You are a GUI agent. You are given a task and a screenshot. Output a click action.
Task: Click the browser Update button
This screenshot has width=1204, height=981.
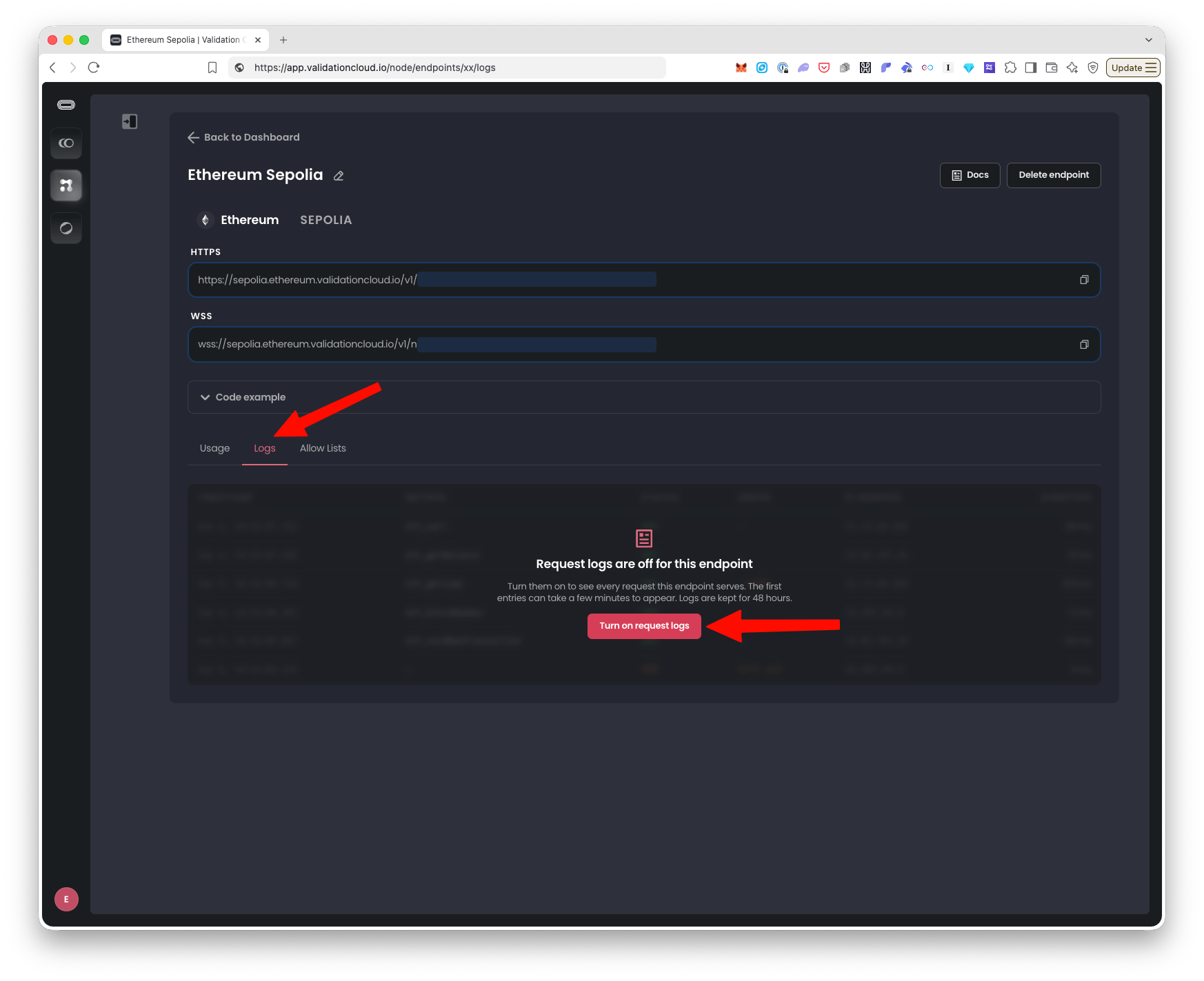1133,68
